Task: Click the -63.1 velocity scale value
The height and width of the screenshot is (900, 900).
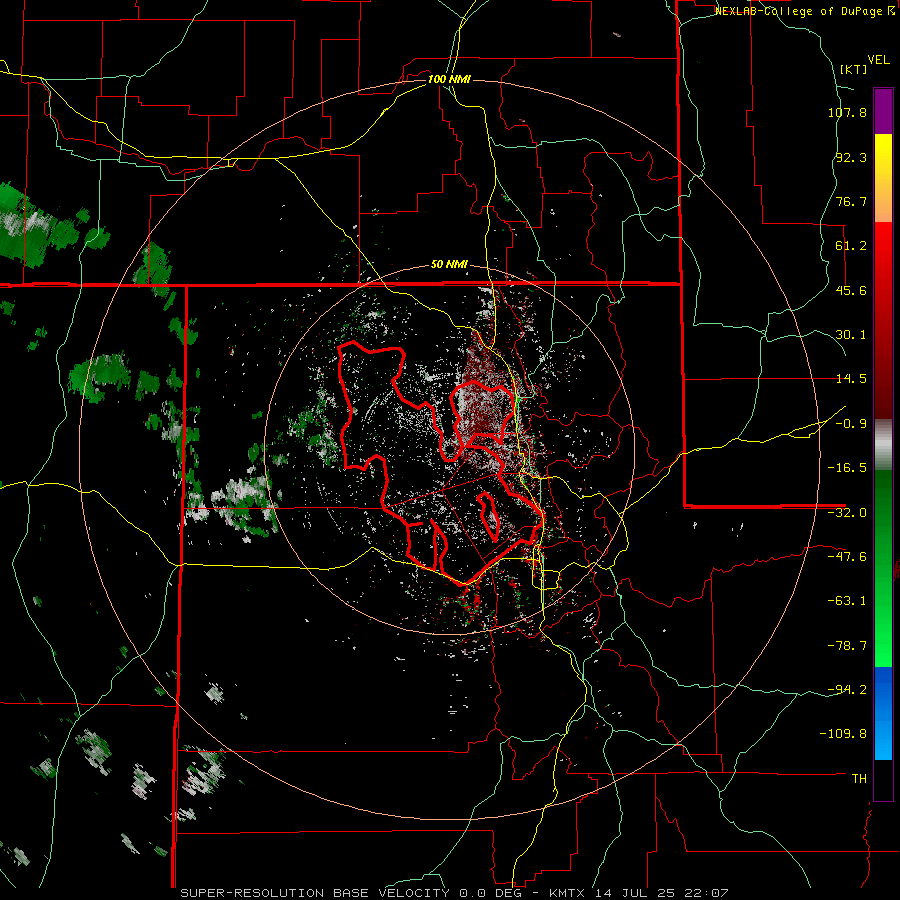Action: pos(847,601)
